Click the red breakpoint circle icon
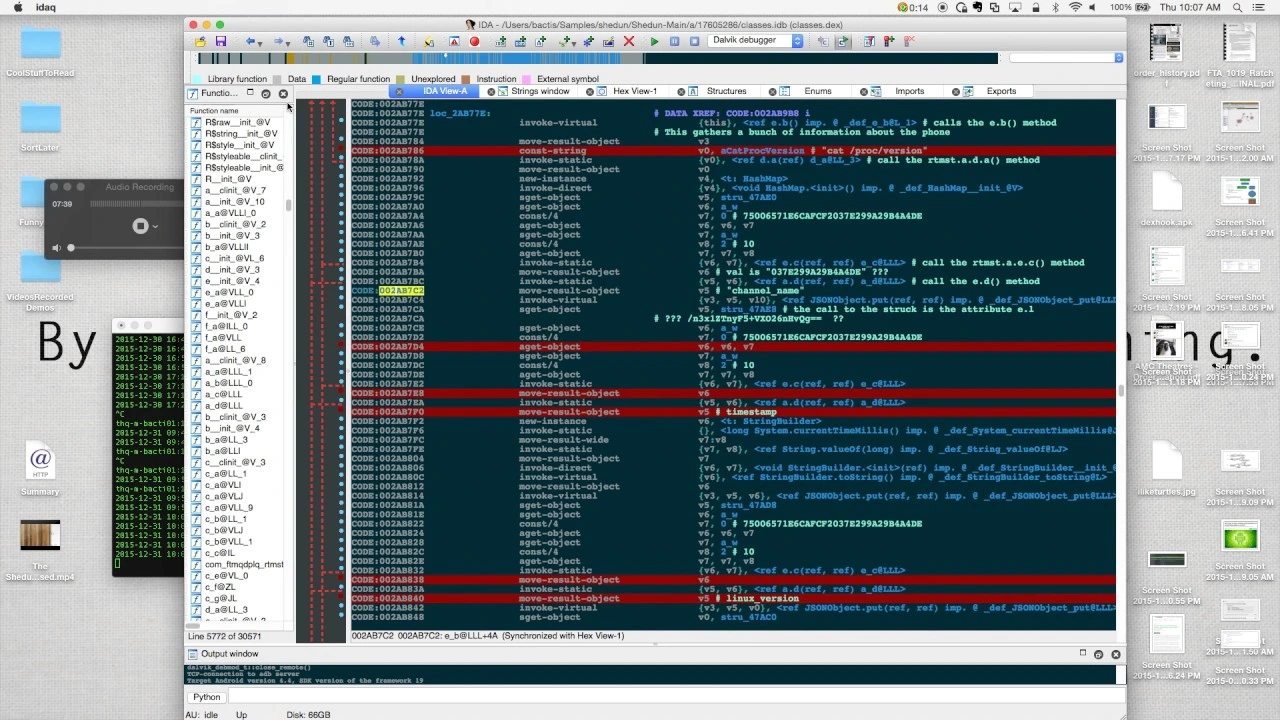Screen dimensions: 1280x720 coord(474,42)
